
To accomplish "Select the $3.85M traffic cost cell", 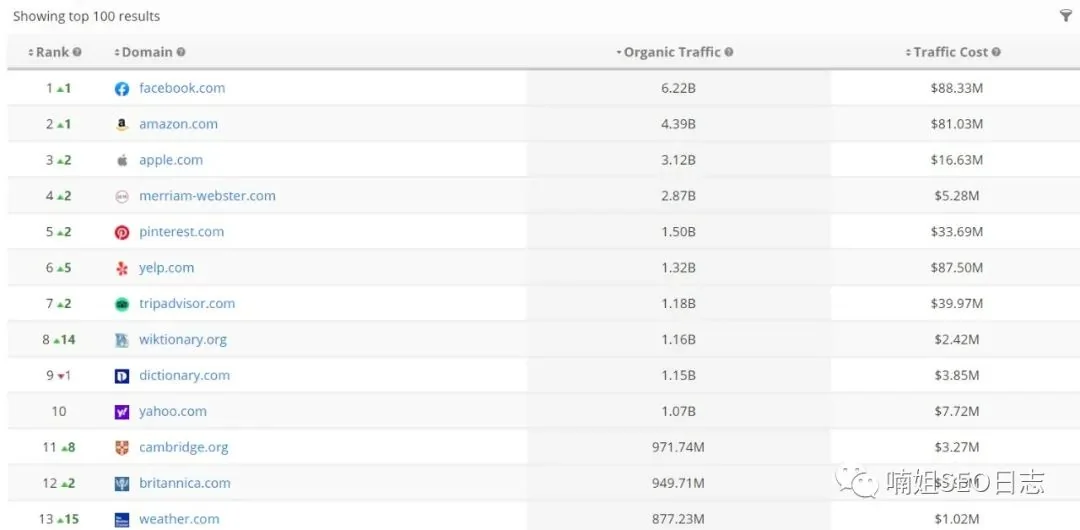I will (x=957, y=375).
